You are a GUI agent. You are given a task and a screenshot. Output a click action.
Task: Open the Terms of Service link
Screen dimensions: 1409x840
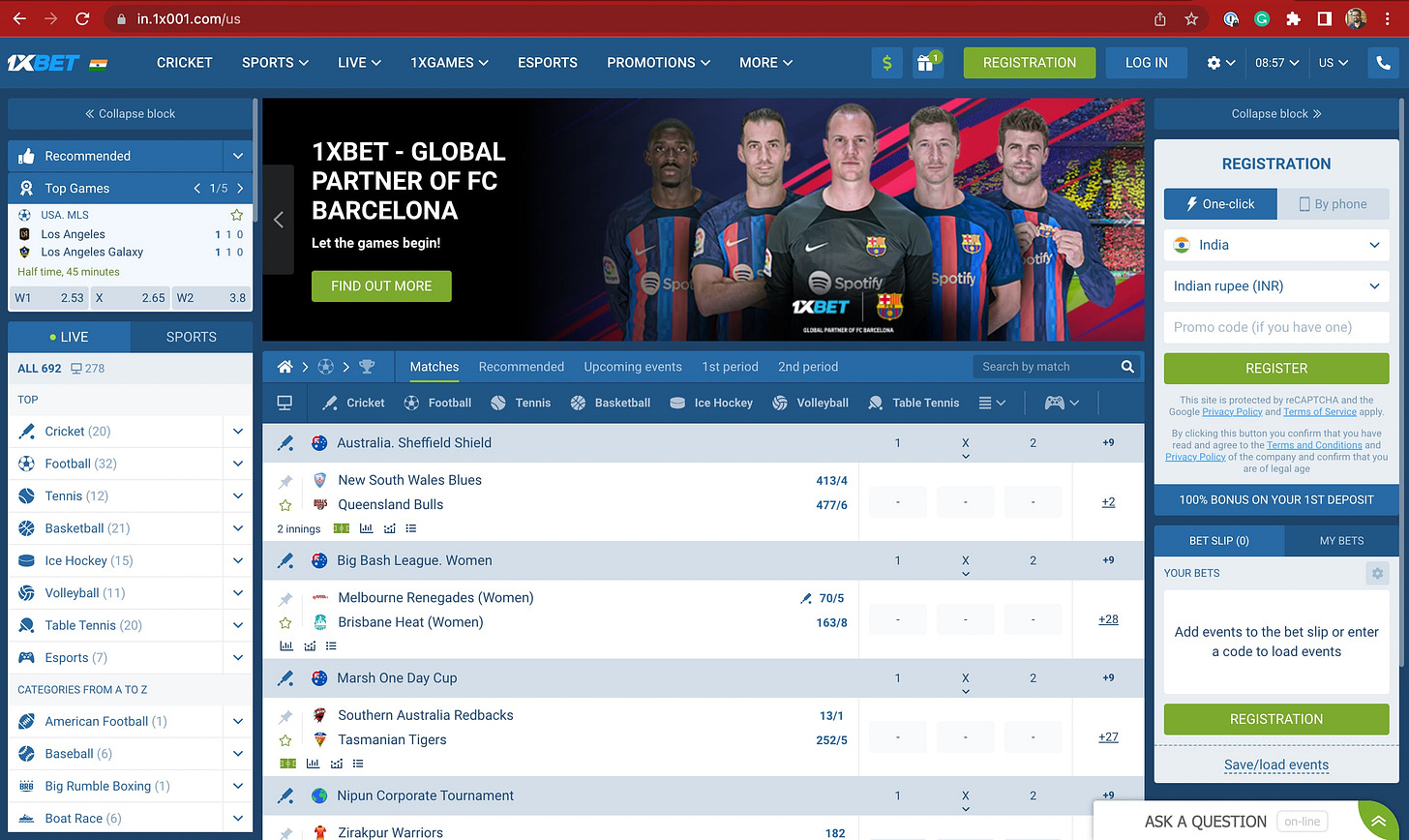pyautogui.click(x=1319, y=411)
